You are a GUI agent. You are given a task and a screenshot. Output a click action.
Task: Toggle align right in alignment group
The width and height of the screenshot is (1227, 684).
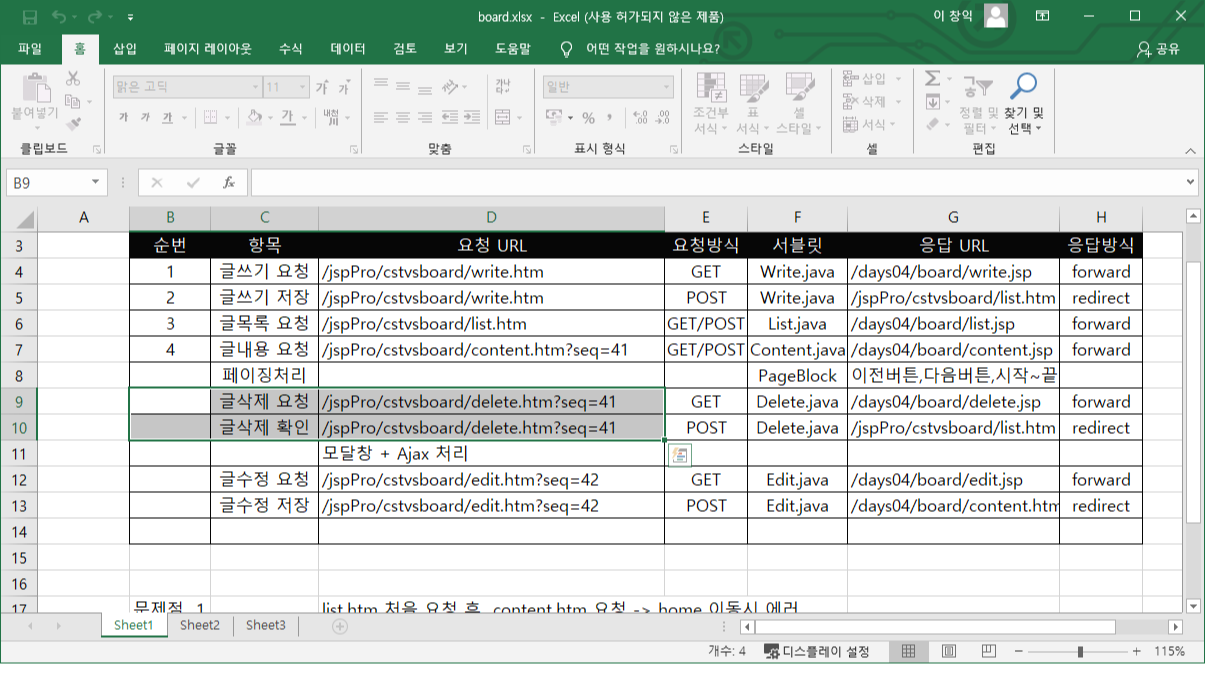point(424,117)
